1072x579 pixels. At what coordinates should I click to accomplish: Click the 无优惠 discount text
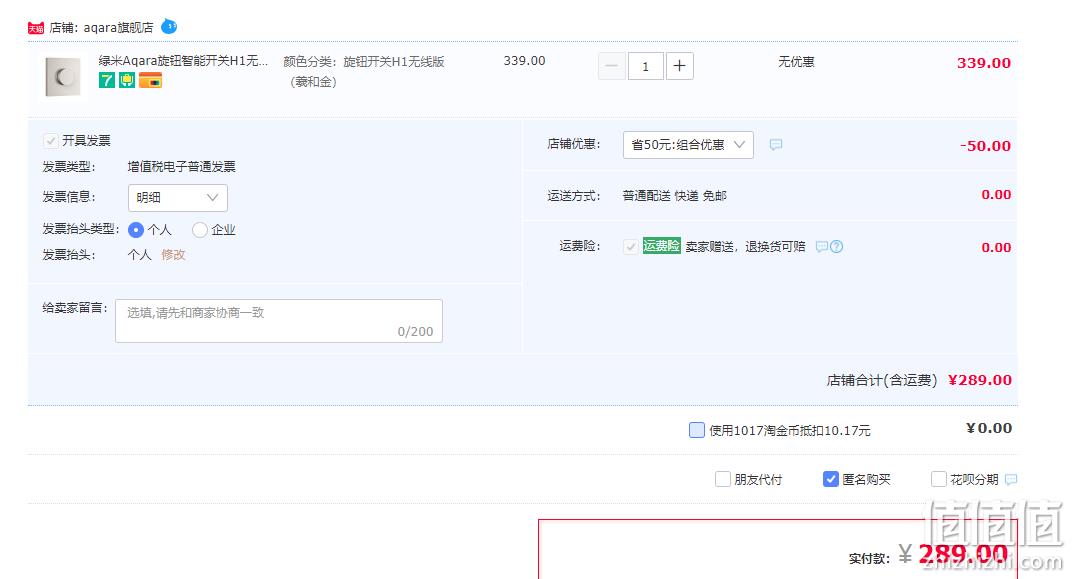796,62
